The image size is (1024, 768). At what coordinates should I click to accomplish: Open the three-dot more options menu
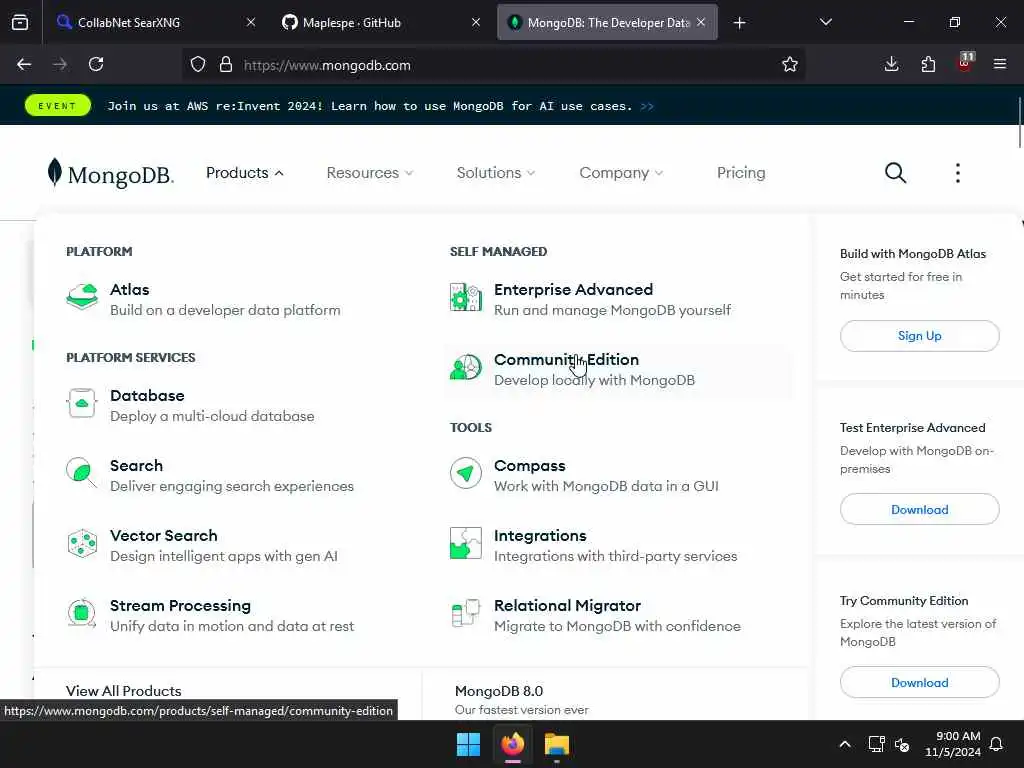click(957, 173)
